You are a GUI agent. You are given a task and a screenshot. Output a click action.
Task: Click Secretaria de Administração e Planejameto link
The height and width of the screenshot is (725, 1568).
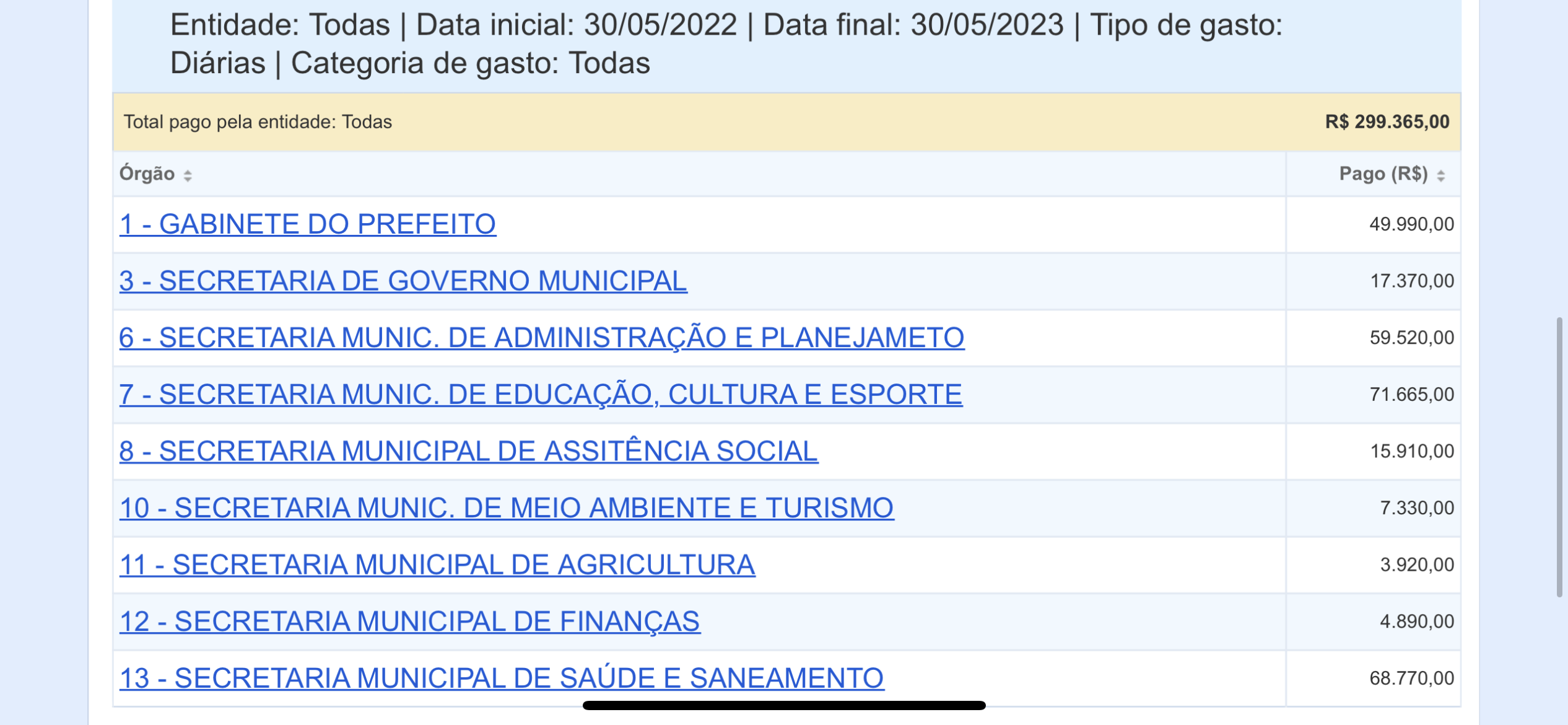tap(541, 338)
